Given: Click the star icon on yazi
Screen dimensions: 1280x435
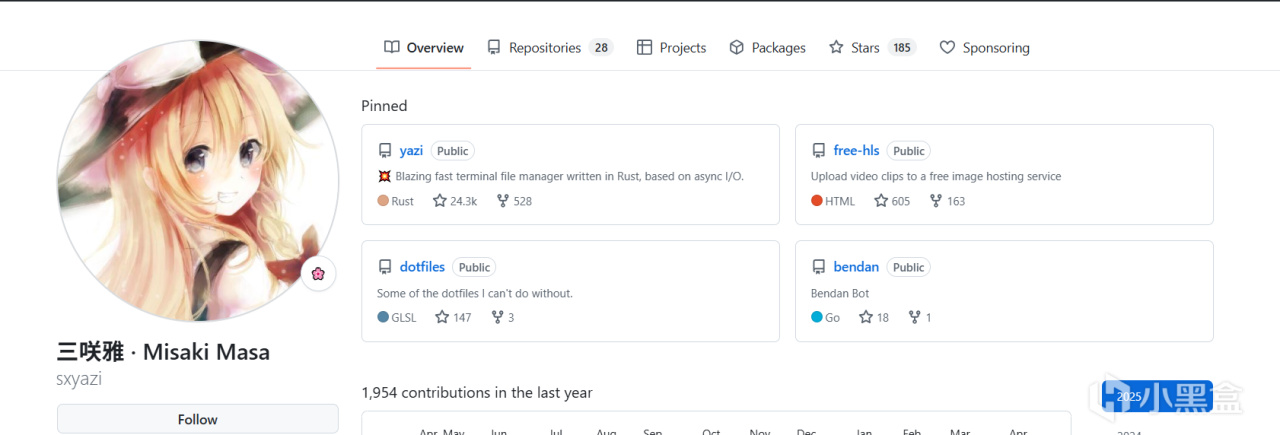Looking at the screenshot, I should point(440,201).
